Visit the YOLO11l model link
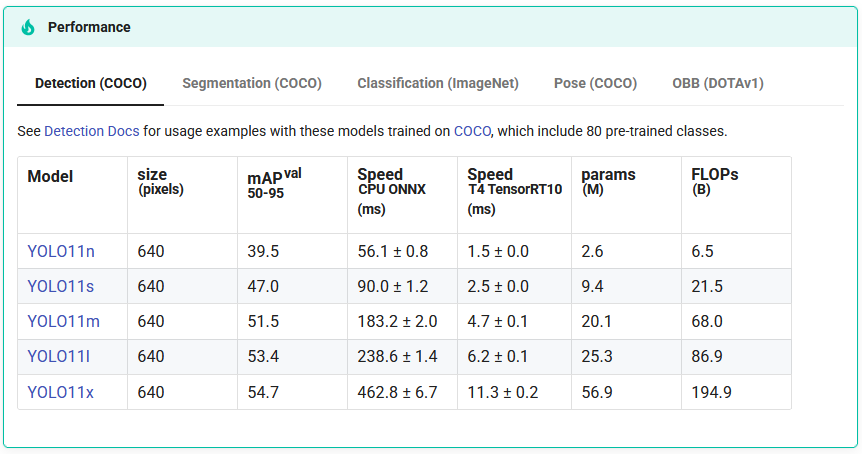This screenshot has height=454, width=862. (x=59, y=357)
